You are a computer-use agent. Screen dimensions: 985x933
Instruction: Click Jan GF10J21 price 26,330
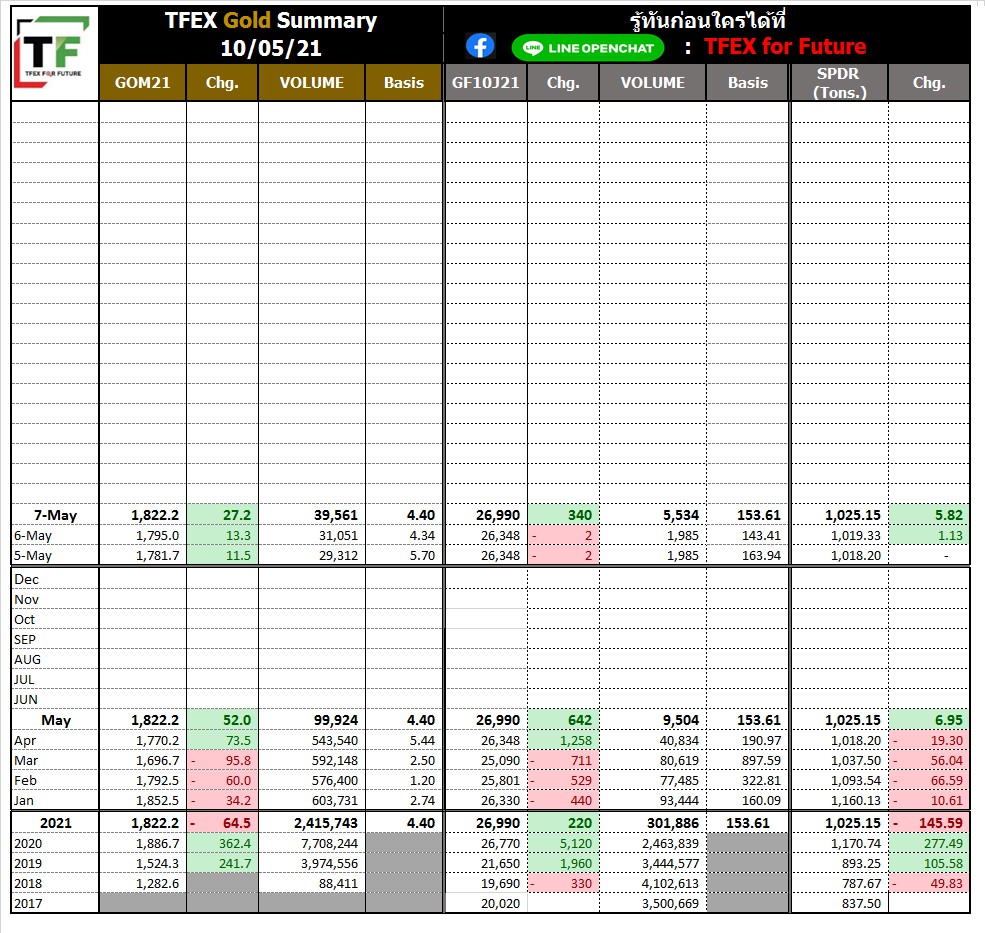click(x=501, y=801)
